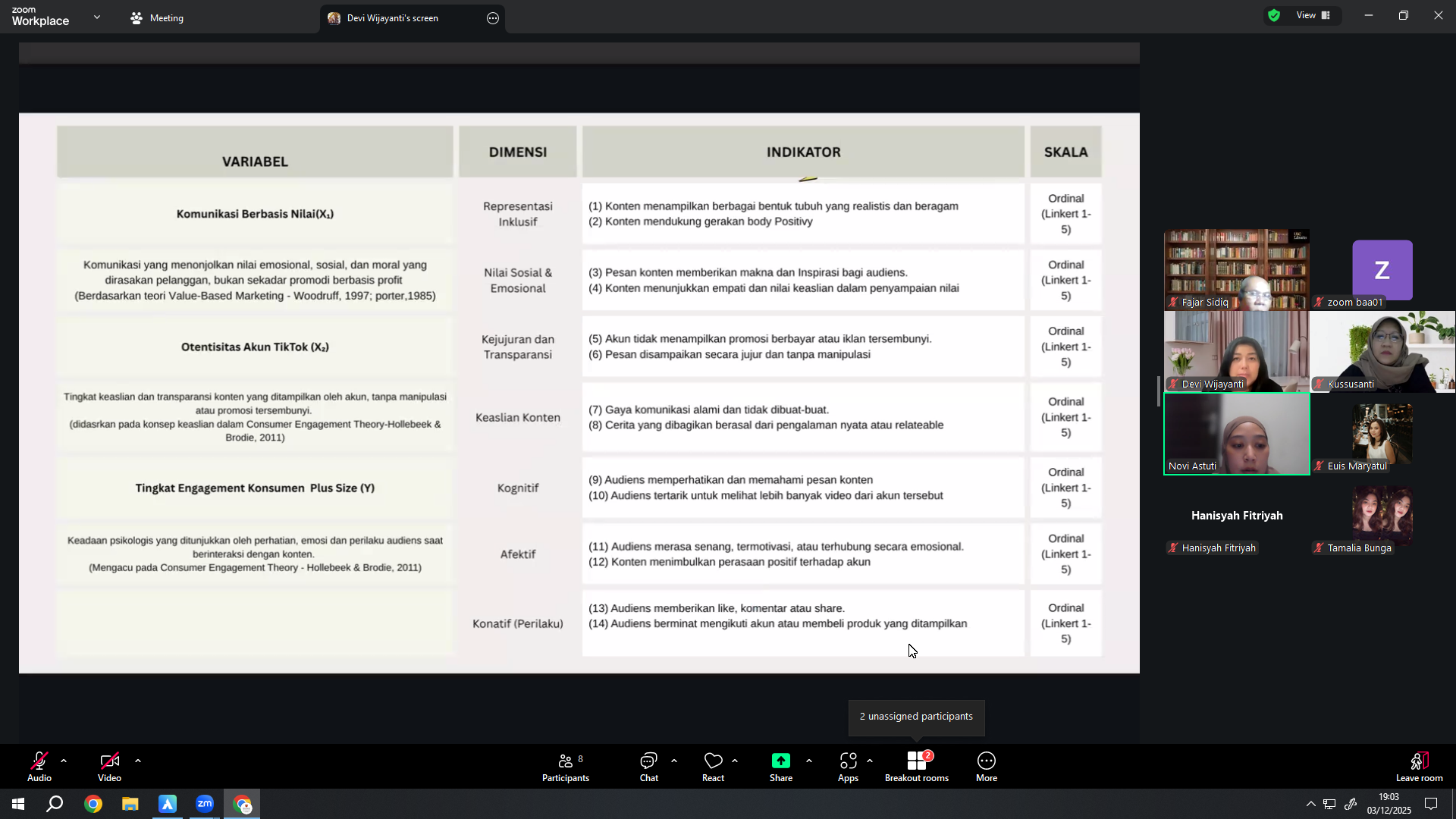Click the green encryption shield icon

pyautogui.click(x=1274, y=15)
